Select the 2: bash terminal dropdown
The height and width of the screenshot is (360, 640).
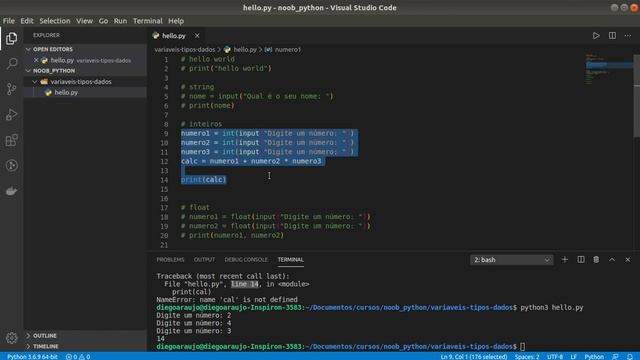point(511,260)
